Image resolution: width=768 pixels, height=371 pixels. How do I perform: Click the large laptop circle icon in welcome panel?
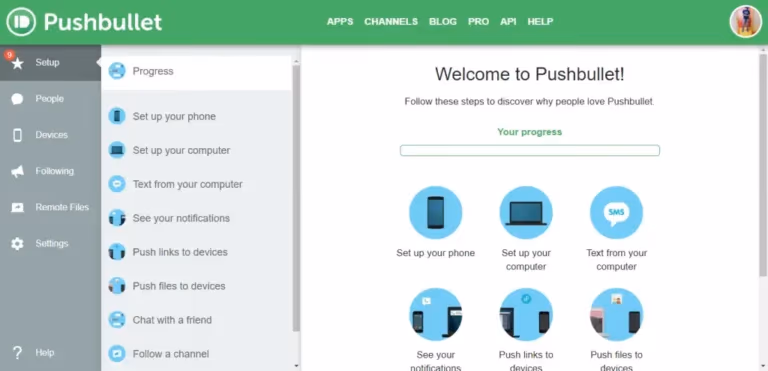(526, 213)
